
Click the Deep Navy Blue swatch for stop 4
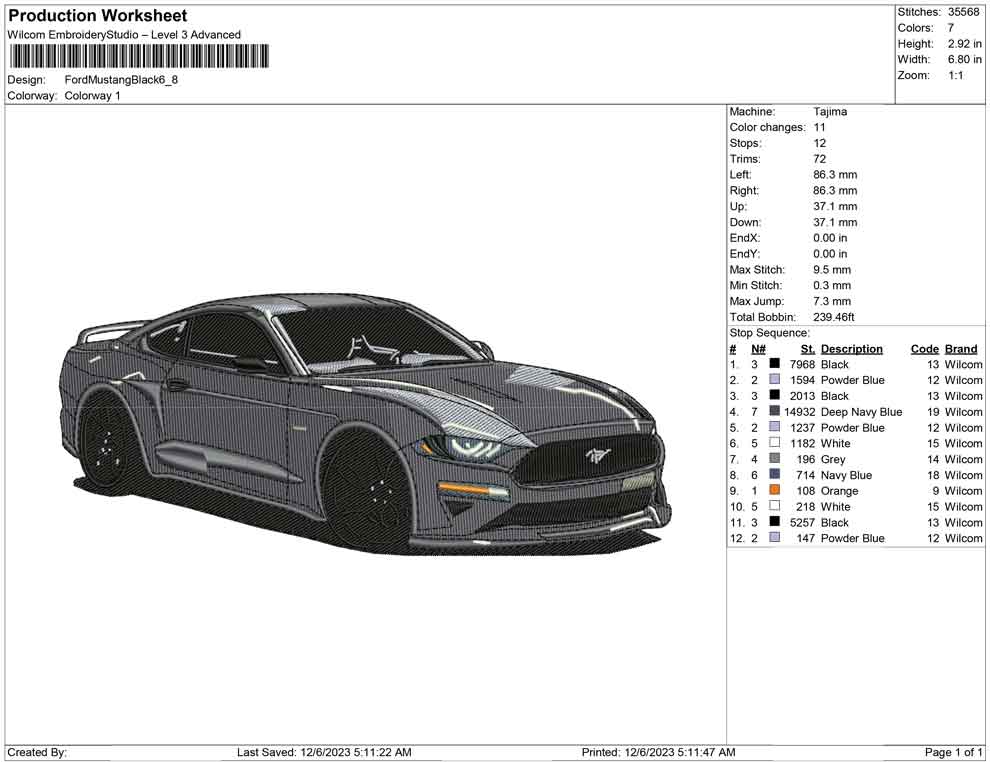774,411
